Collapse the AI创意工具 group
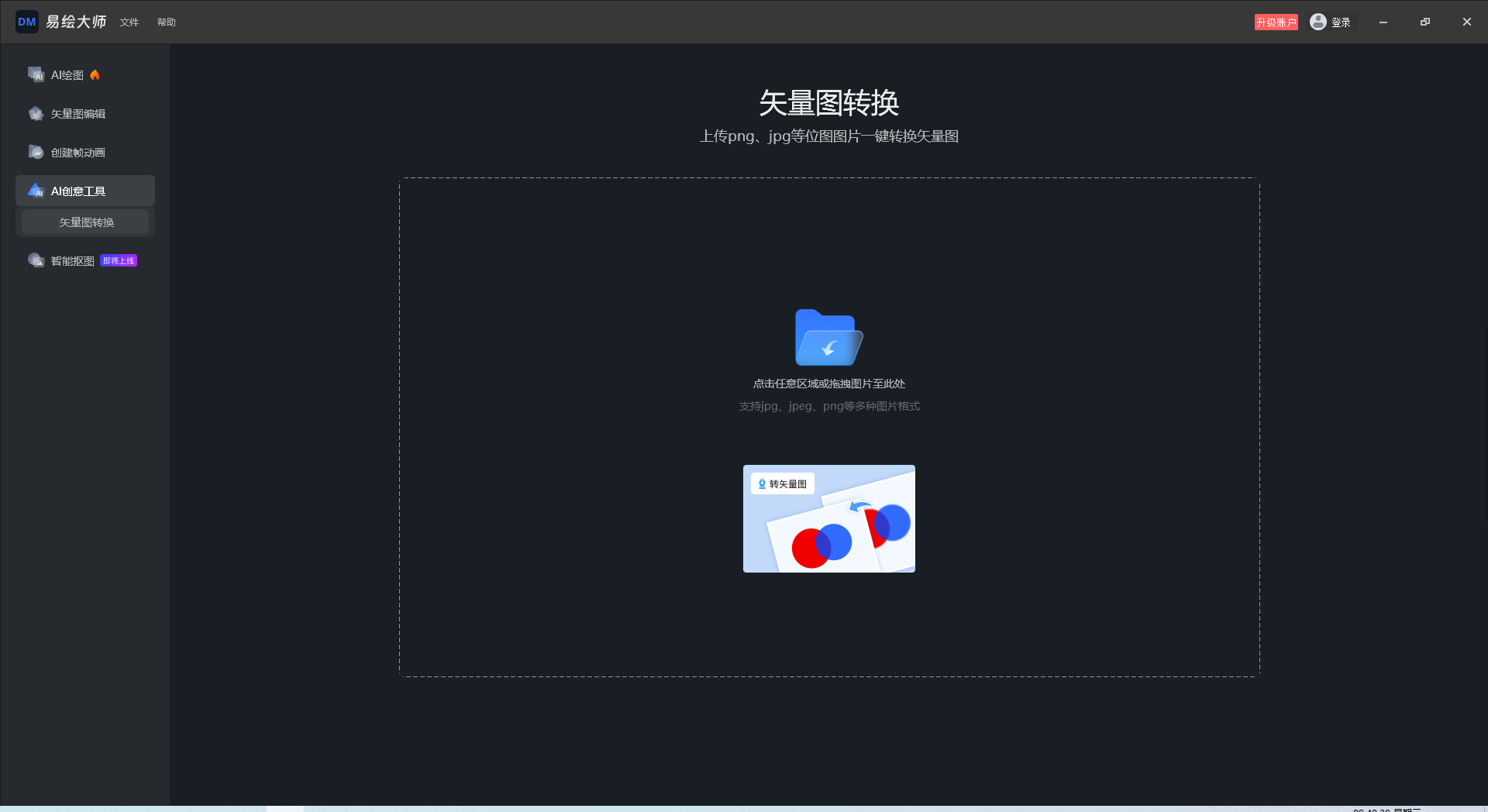 [85, 191]
